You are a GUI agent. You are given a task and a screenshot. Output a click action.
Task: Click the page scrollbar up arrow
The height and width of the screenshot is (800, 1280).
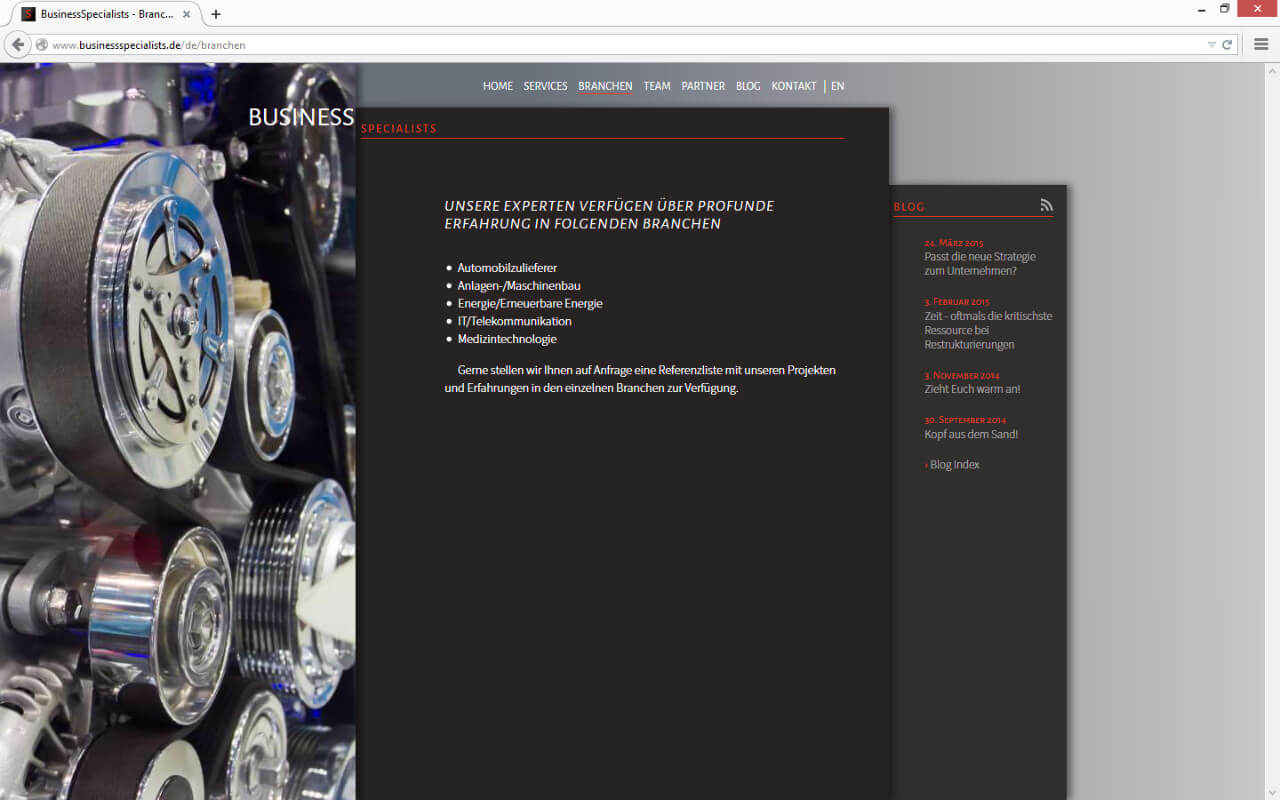(x=1272, y=71)
